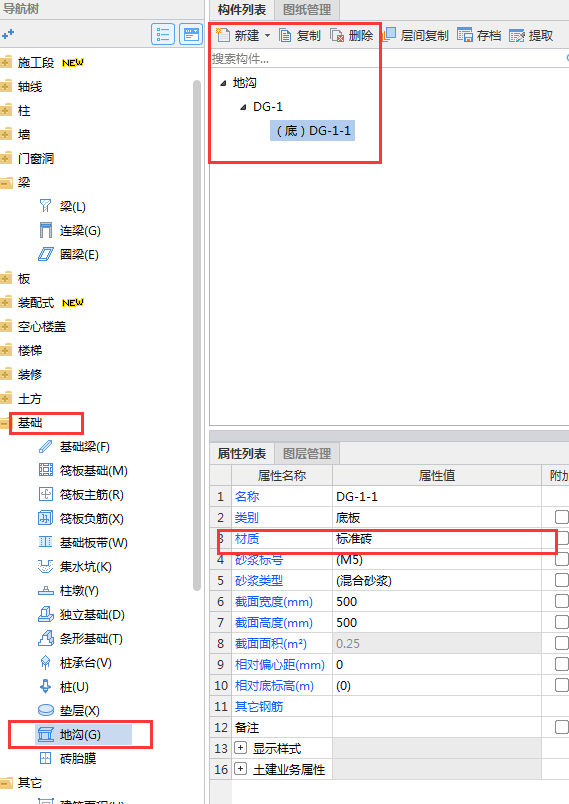569x804 pixels.
Task: Tick the checkbox in the 截面高度(mm) row
Action: tap(562, 622)
